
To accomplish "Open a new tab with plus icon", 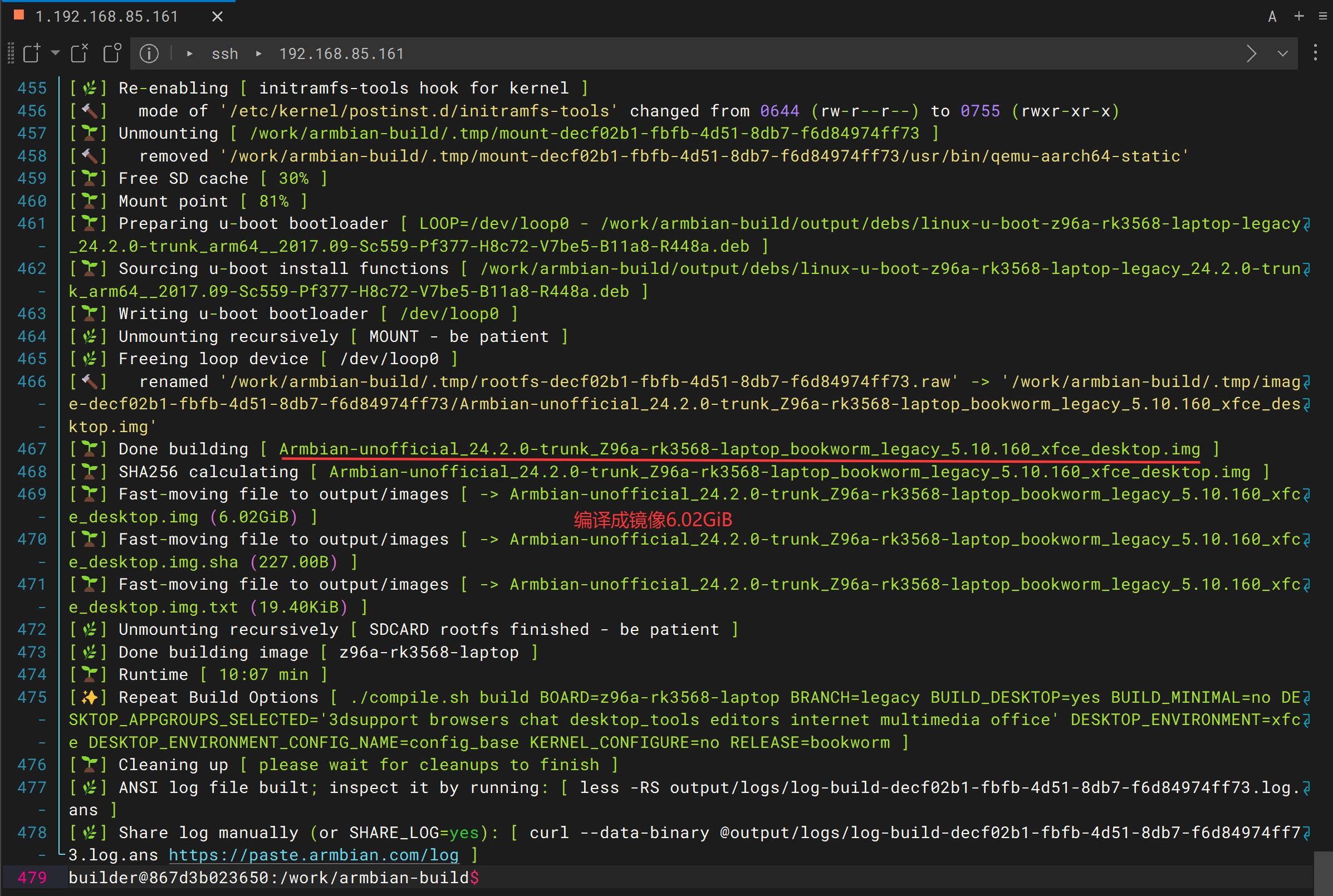I will pos(1298,16).
